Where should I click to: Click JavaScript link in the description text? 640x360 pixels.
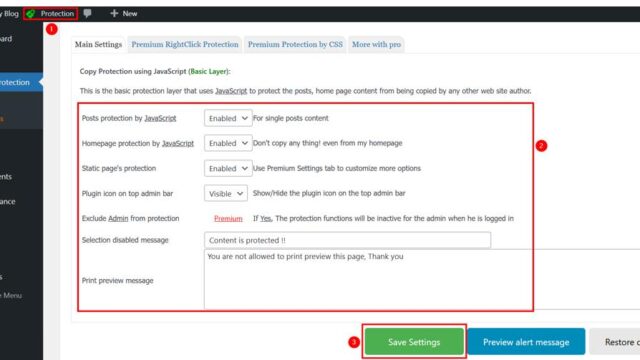click(231, 91)
